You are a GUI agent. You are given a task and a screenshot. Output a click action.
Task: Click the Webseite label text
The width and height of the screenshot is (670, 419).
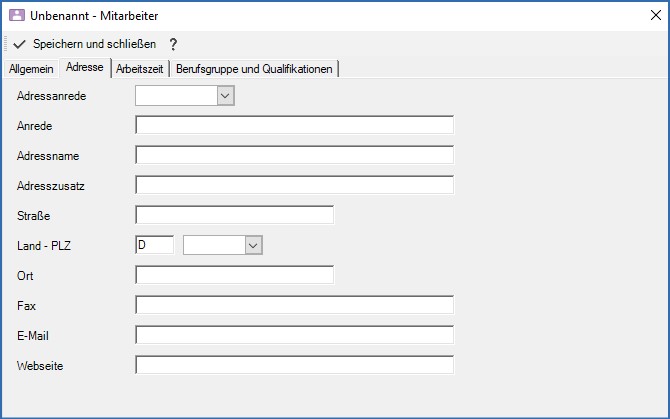coord(40,366)
